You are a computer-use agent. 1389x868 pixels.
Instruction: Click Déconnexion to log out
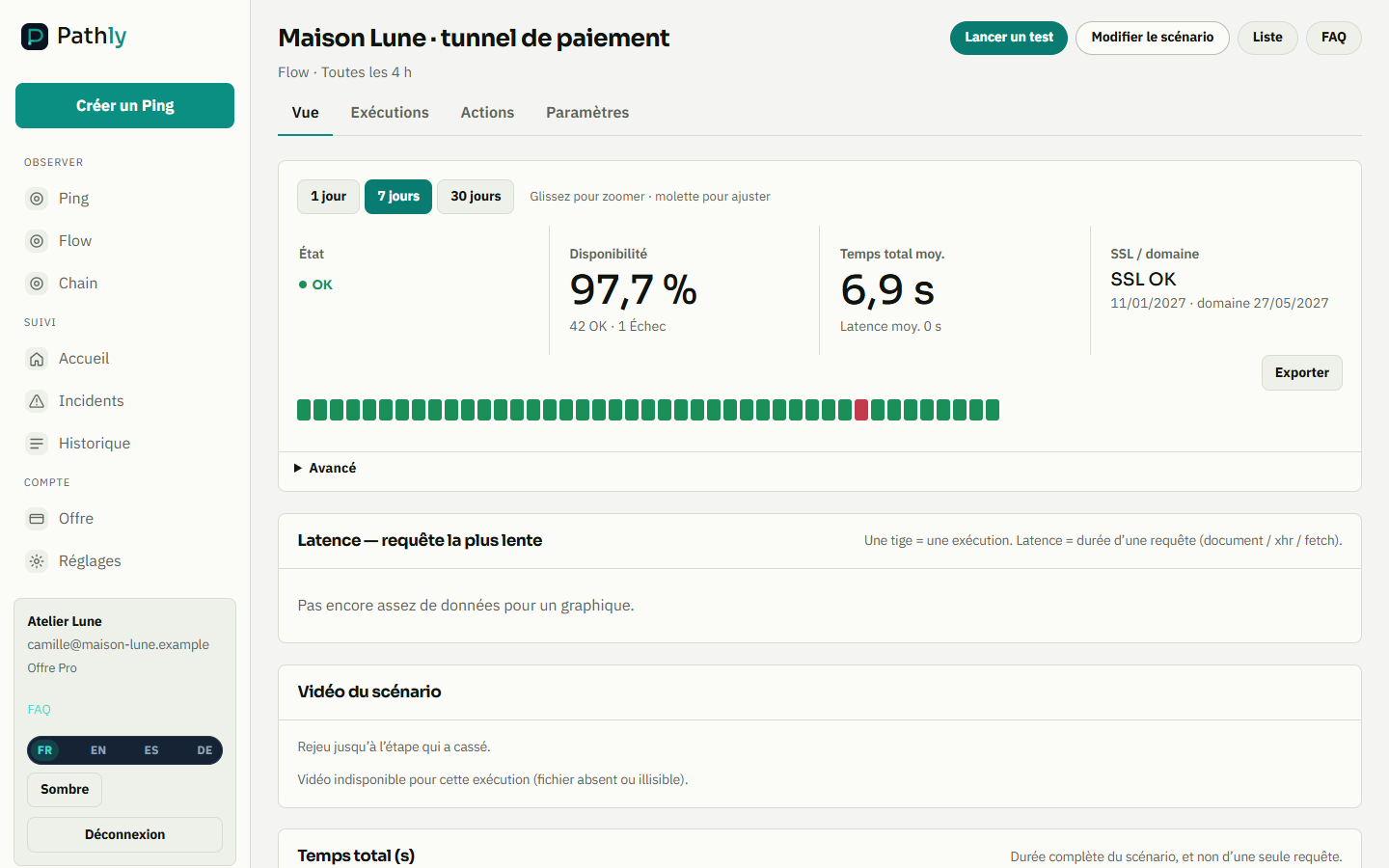[124, 835]
